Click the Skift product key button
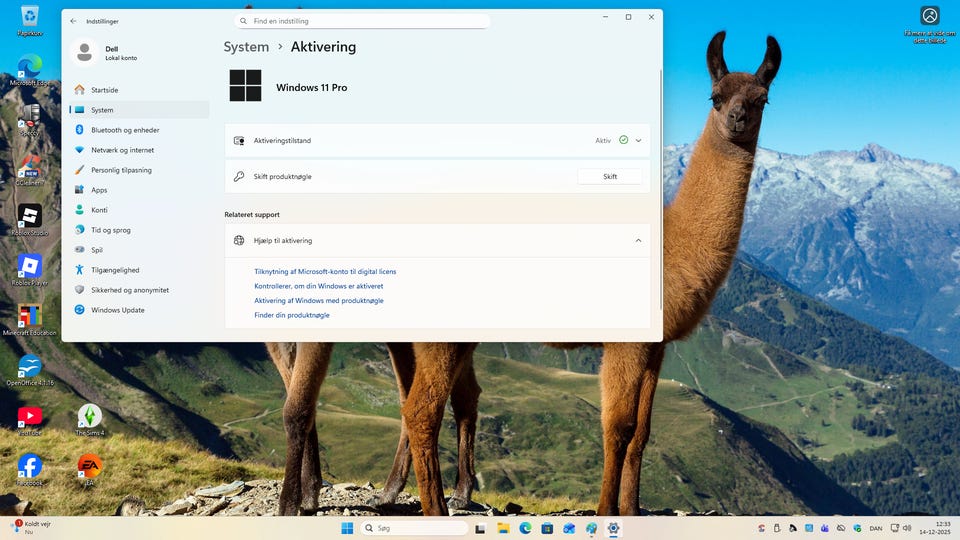Image resolution: width=960 pixels, height=540 pixels. click(609, 176)
